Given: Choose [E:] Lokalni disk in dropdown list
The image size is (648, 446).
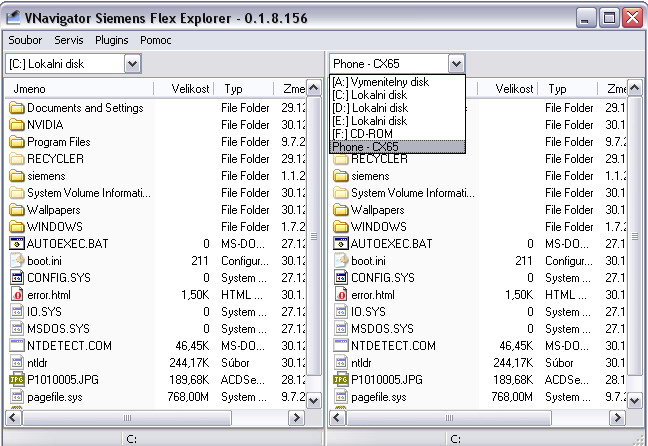Looking at the screenshot, I should point(398,121).
